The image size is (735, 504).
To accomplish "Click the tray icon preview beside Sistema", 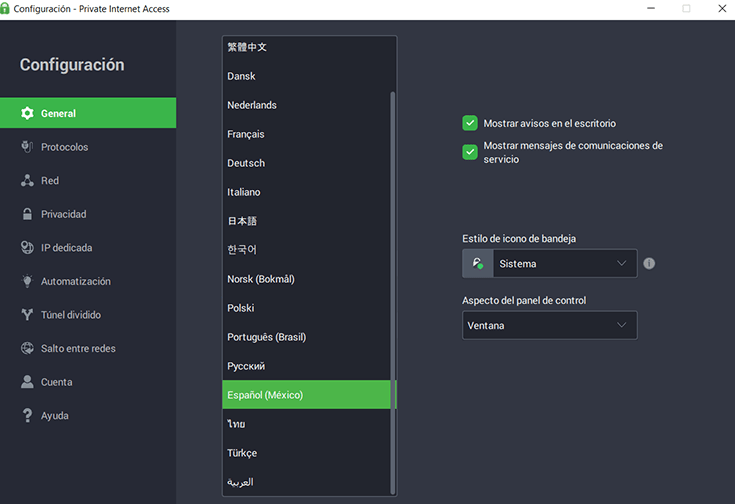I will (x=478, y=263).
